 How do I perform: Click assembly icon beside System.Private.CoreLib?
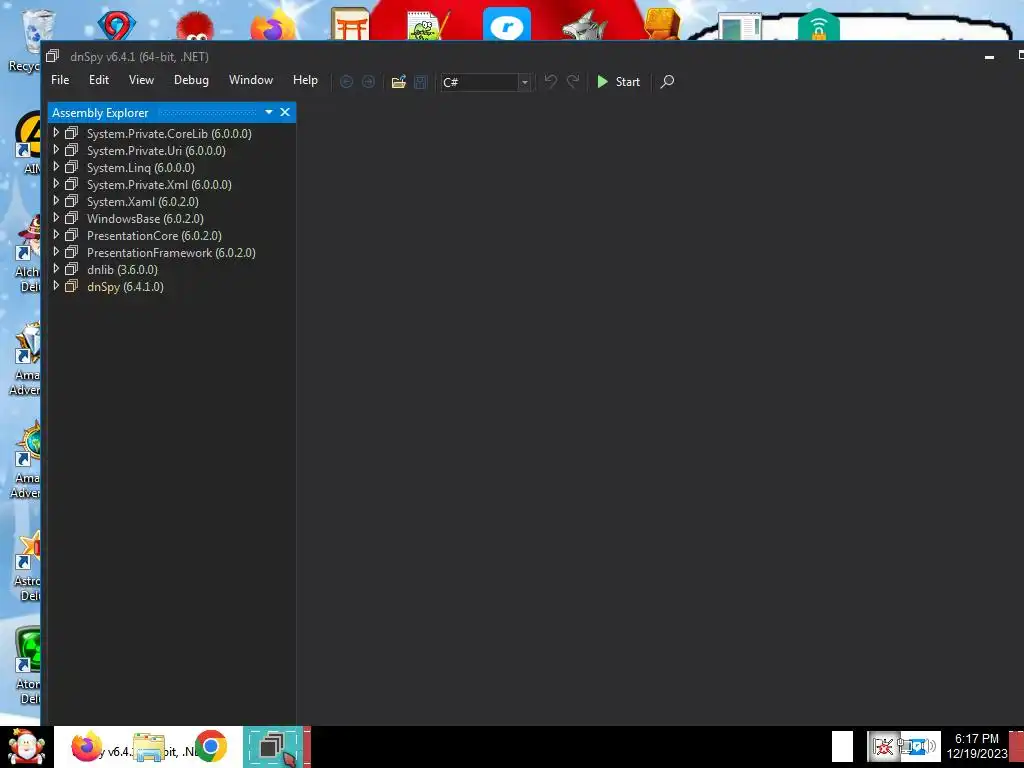[72, 133]
